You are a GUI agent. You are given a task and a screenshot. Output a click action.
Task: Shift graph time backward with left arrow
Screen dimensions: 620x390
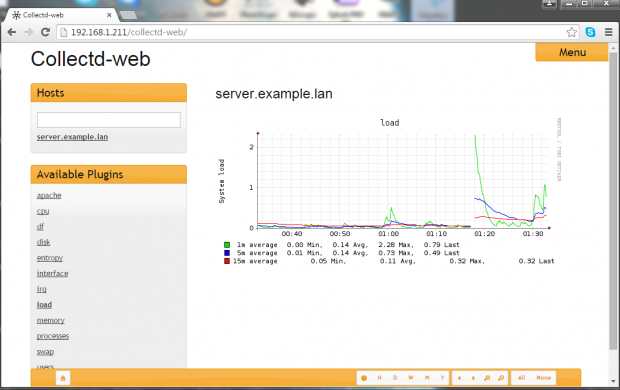pos(459,378)
